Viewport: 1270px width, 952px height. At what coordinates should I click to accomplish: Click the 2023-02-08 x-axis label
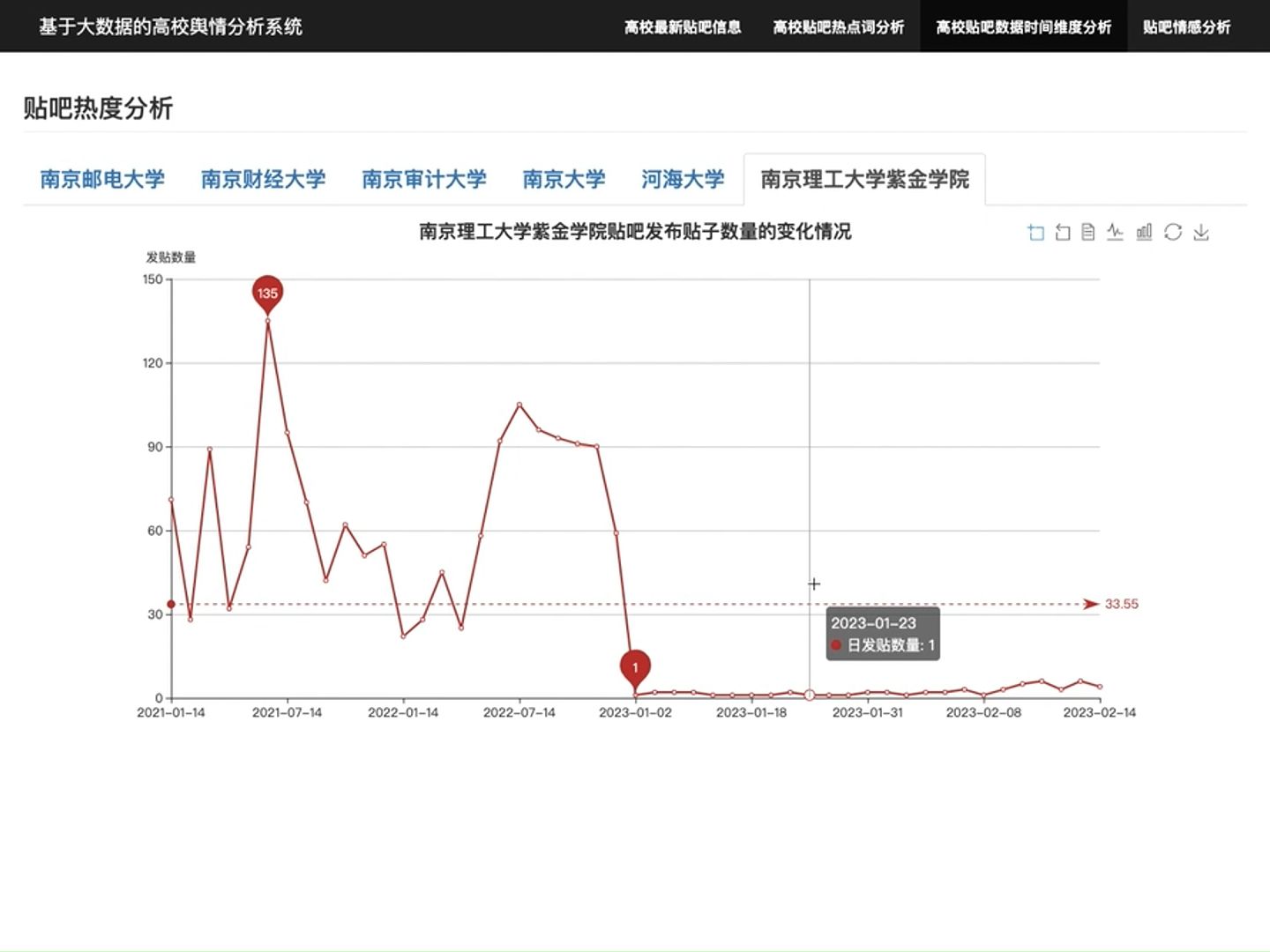[x=983, y=712]
